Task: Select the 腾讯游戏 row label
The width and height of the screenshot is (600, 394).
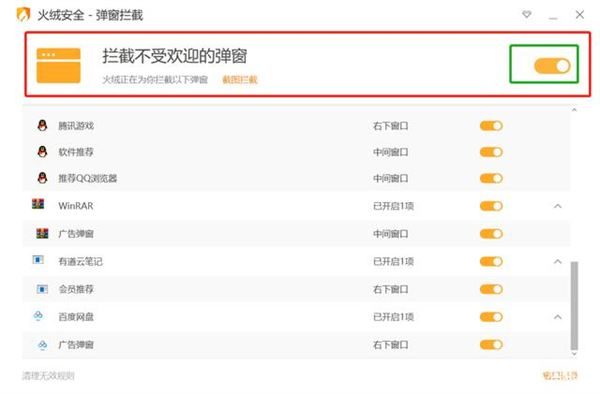Action: point(76,126)
